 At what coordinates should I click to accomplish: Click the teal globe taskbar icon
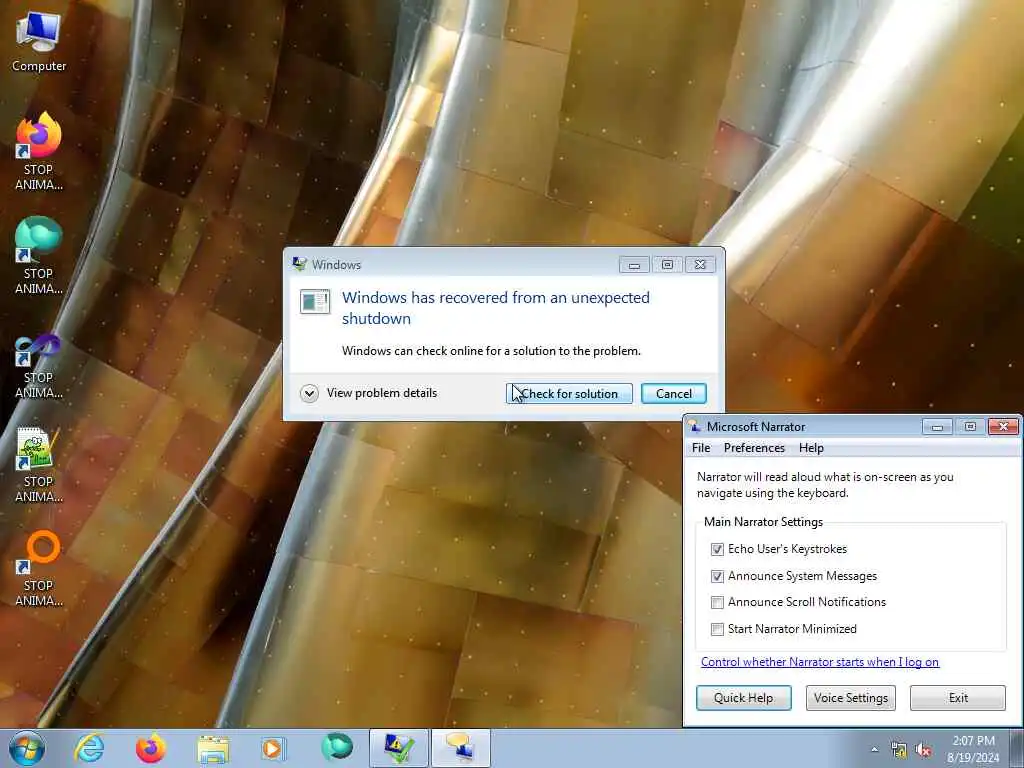pos(336,748)
